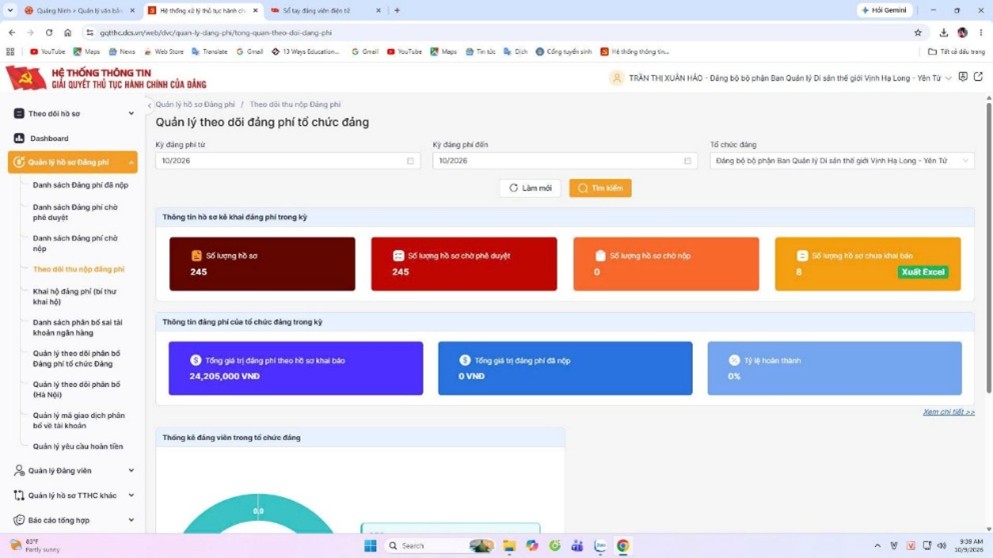Reload the page with the refresh icon
Viewport: 993px width, 558px height.
point(49,32)
